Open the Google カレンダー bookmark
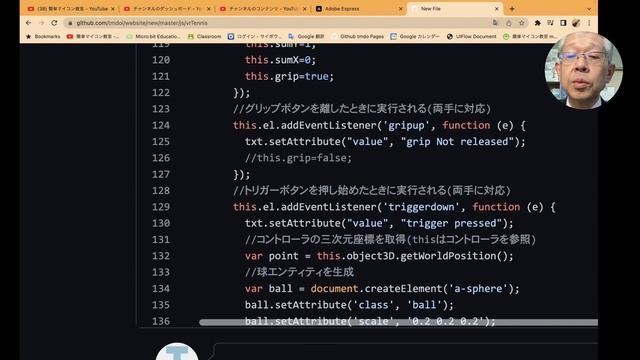The image size is (640, 360). (415, 36)
